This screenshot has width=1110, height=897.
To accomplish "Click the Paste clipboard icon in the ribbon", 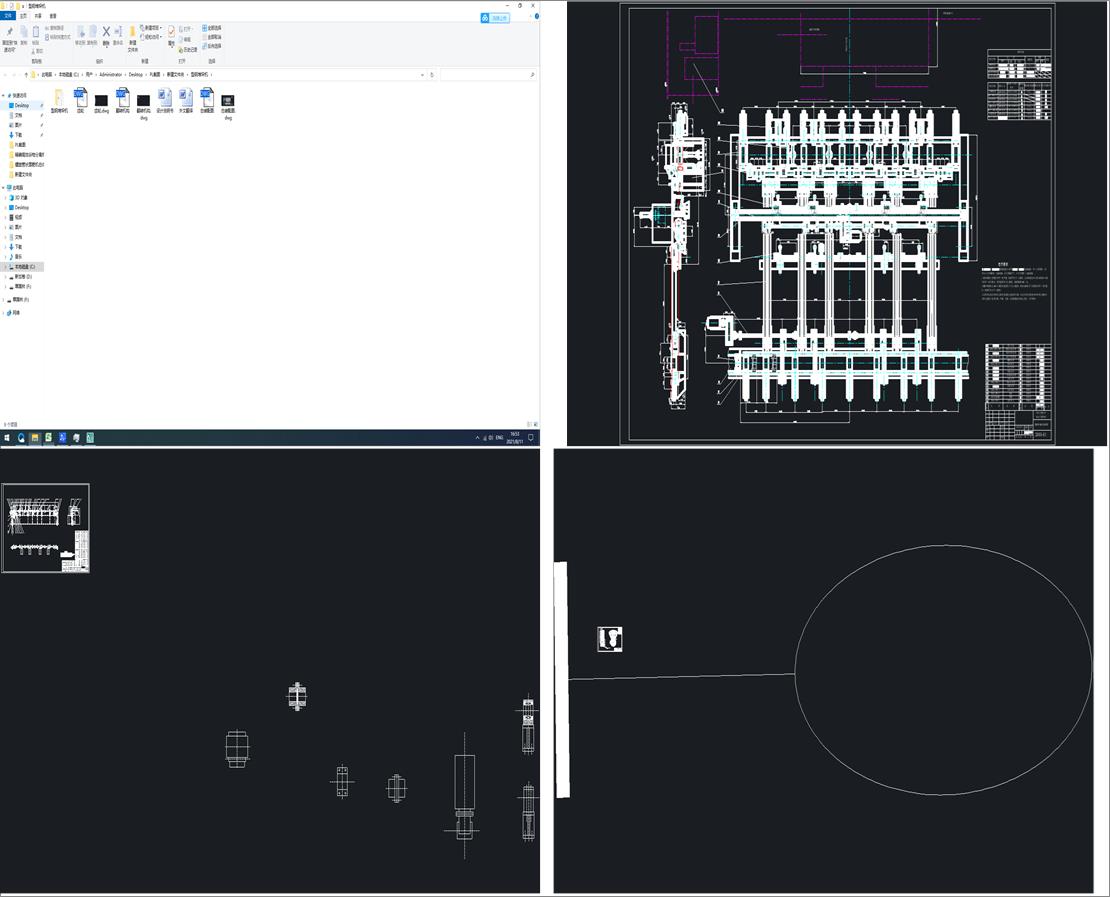I will coord(35,32).
